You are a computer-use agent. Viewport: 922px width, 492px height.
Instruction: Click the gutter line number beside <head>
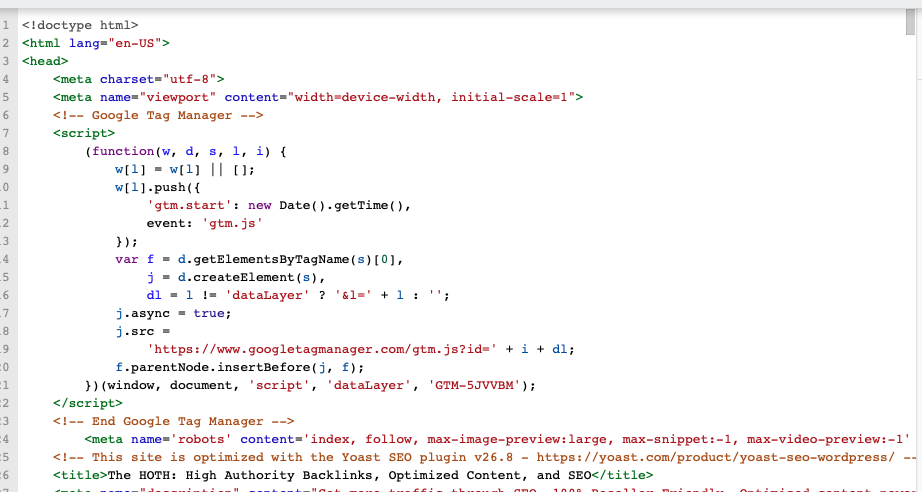pos(6,61)
